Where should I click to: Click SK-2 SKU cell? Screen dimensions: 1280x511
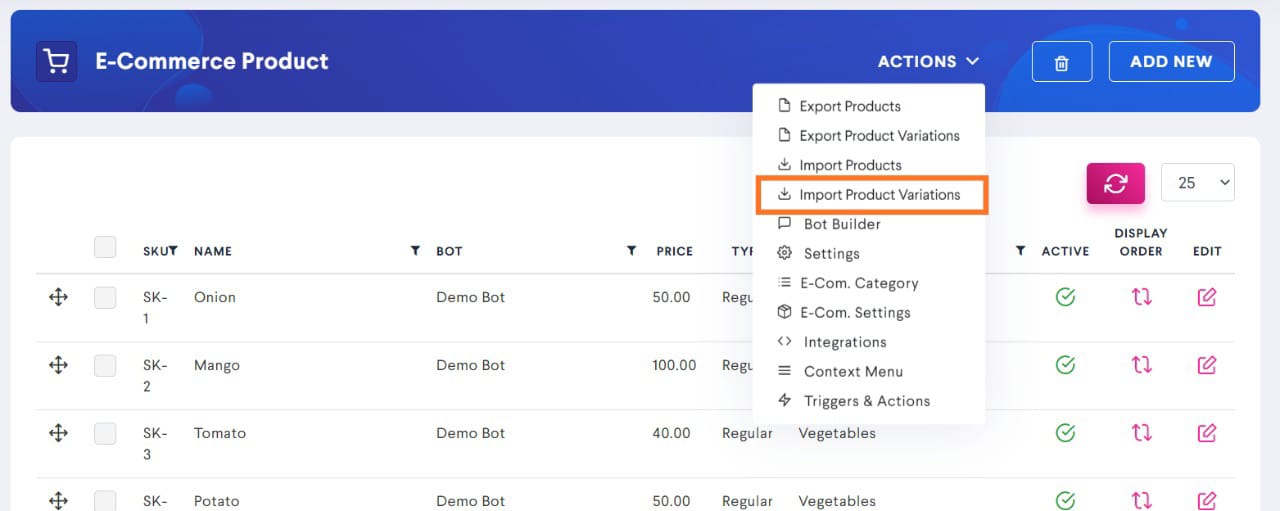[154, 375]
